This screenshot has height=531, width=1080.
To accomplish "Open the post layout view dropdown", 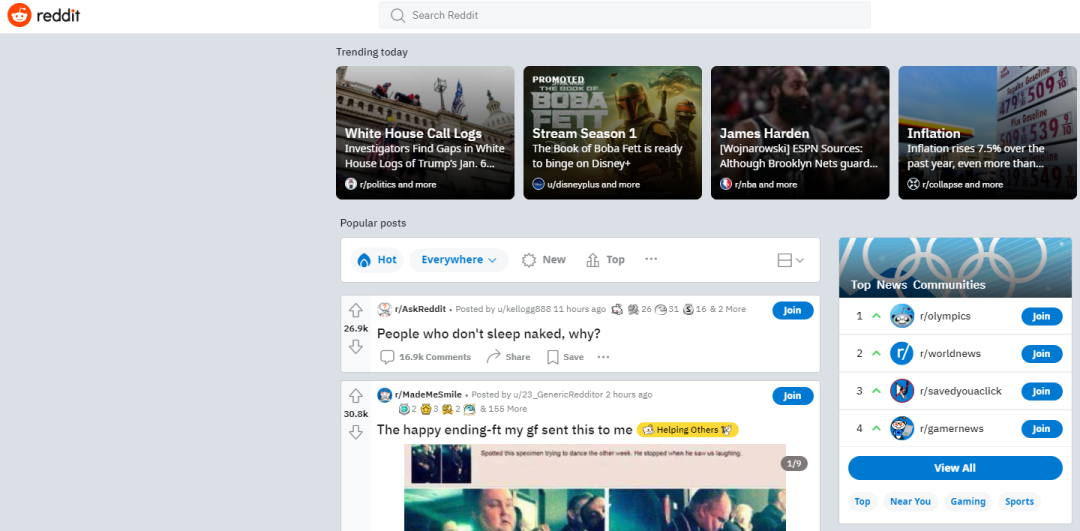I will (790, 260).
